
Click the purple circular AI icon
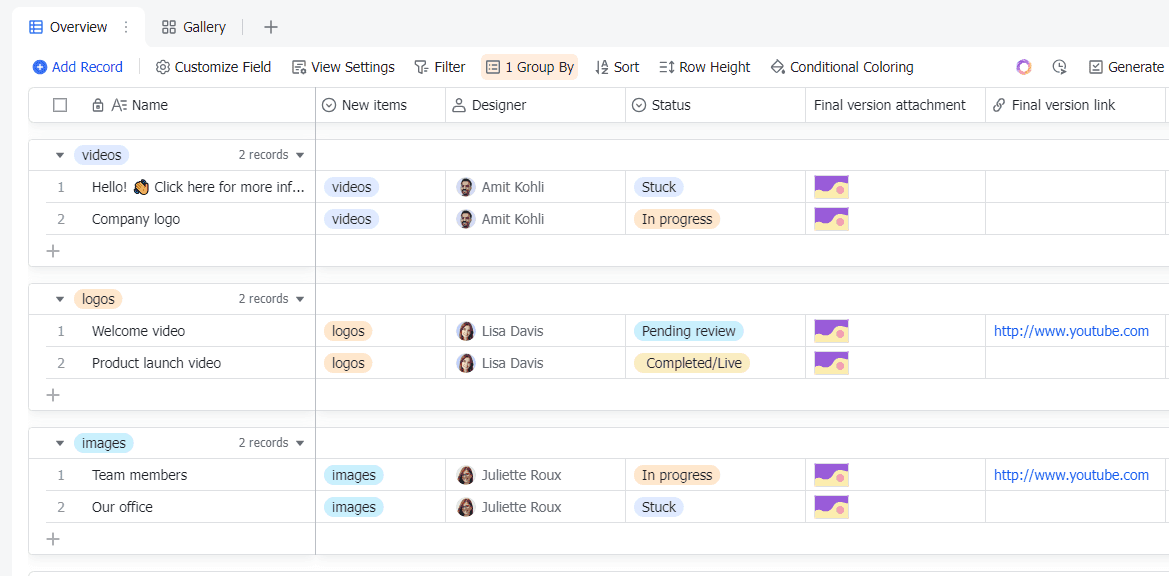coord(1024,67)
